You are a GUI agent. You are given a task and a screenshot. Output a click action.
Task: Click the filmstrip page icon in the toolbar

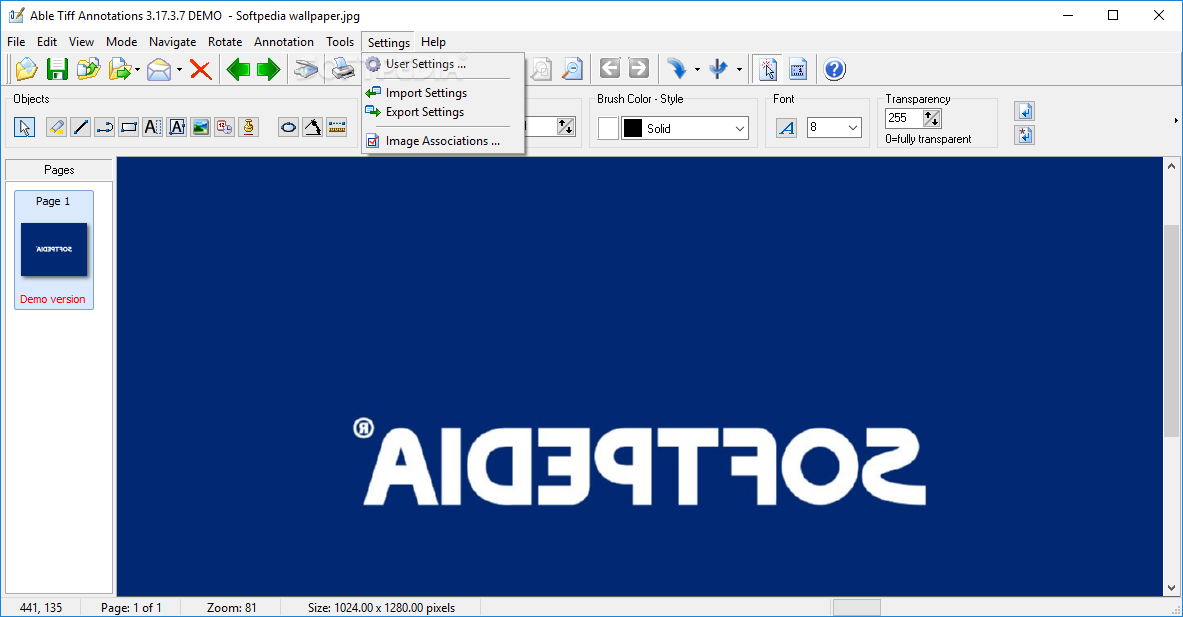(x=798, y=69)
